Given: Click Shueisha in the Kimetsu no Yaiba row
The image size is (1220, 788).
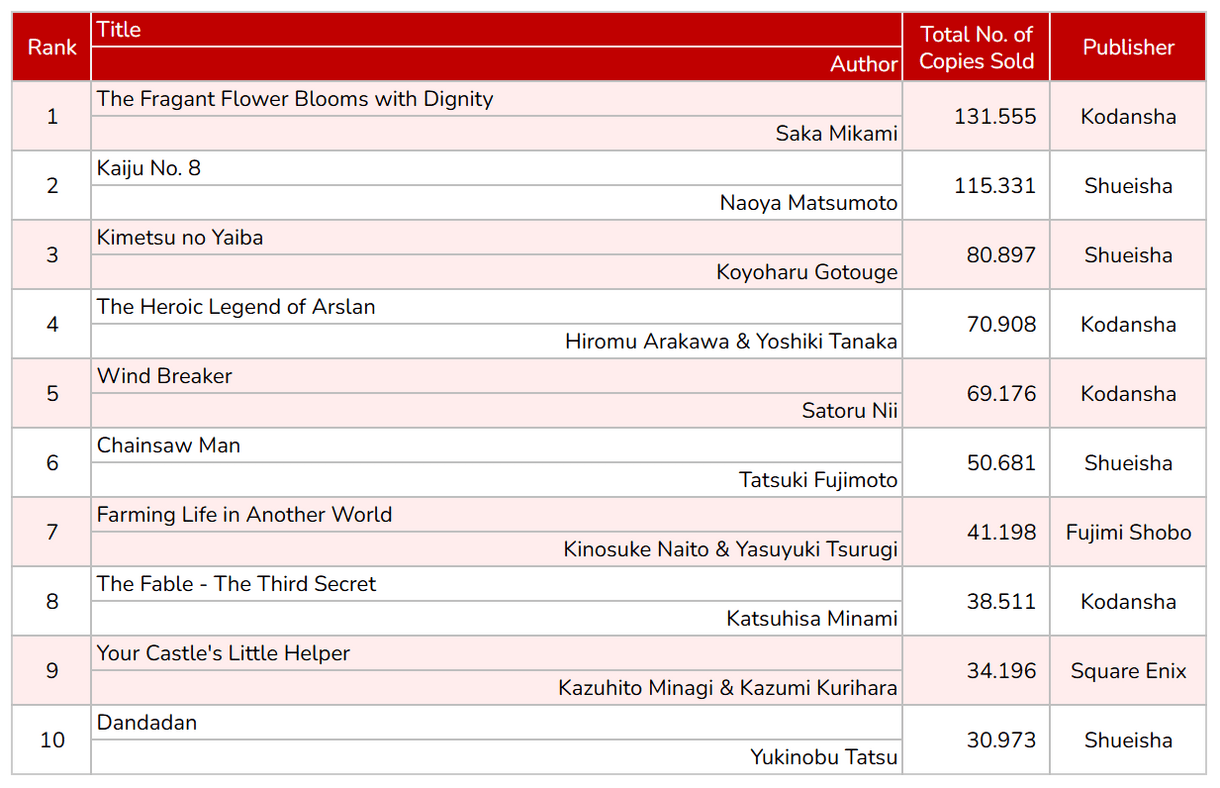Looking at the screenshot, I should point(1128,255).
